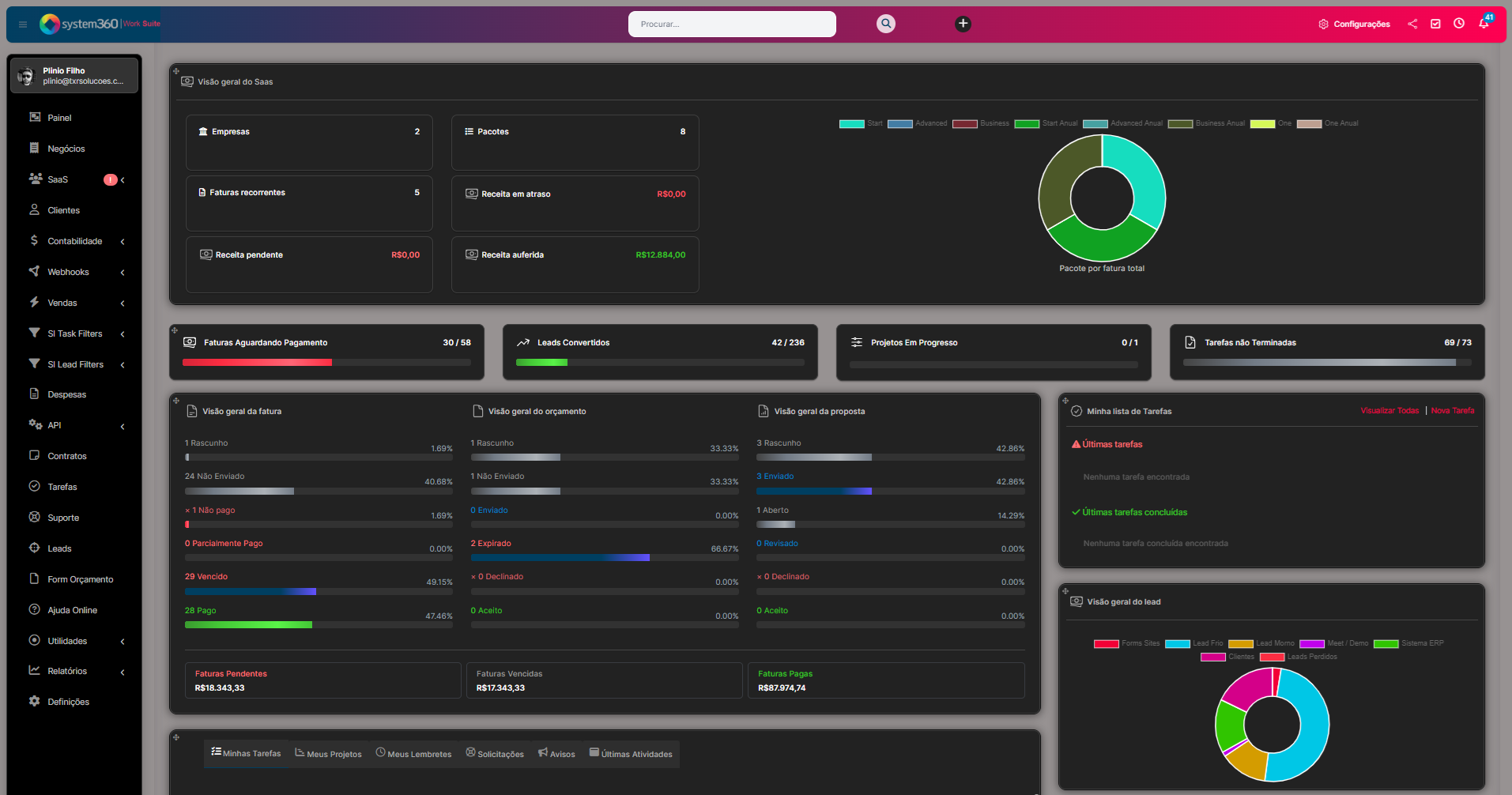Switch to the Meus Projetos tab
This screenshot has height=795, width=1512.
pos(328,754)
